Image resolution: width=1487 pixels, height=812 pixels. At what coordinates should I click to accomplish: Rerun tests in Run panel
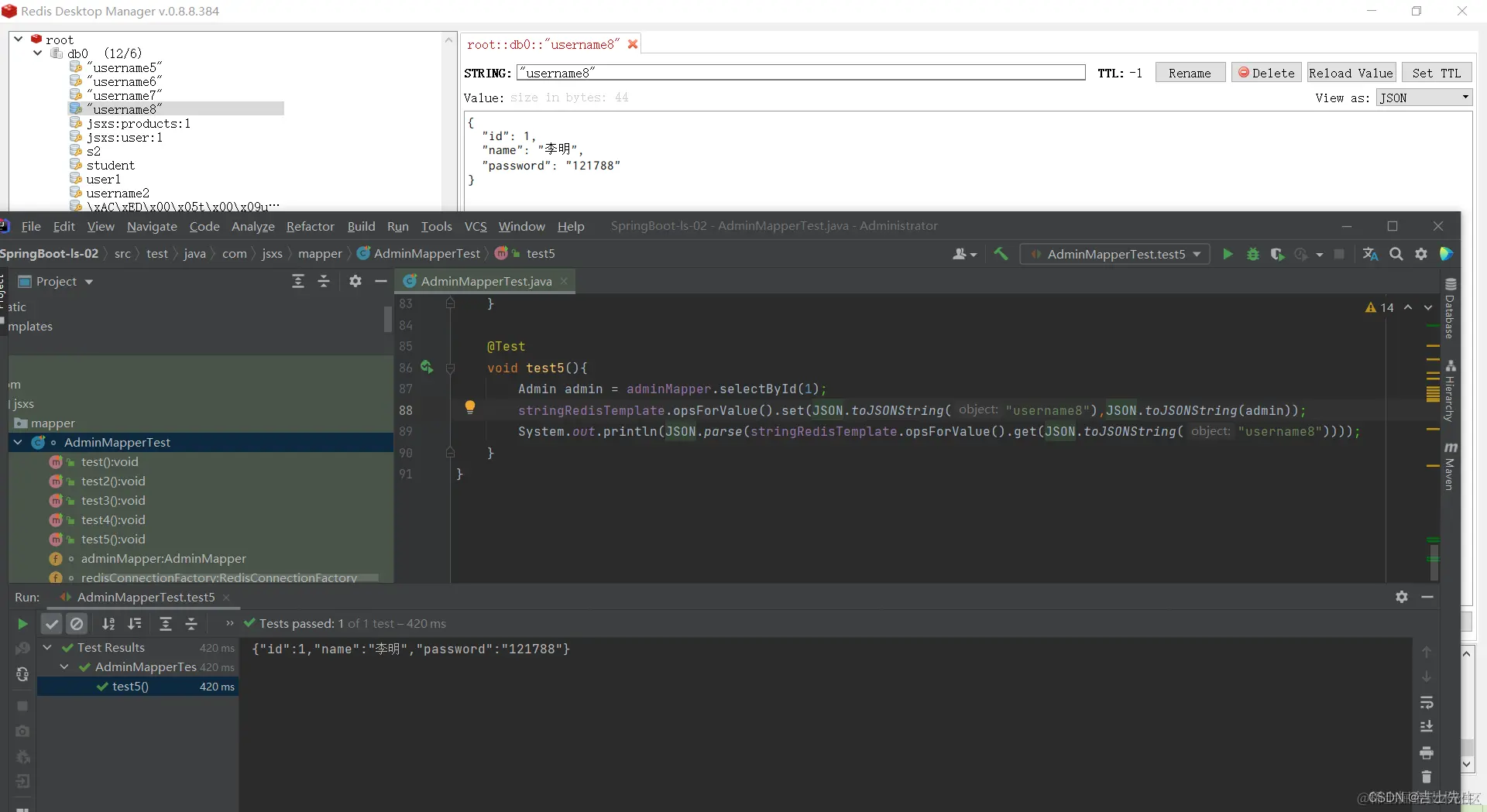tap(22, 624)
